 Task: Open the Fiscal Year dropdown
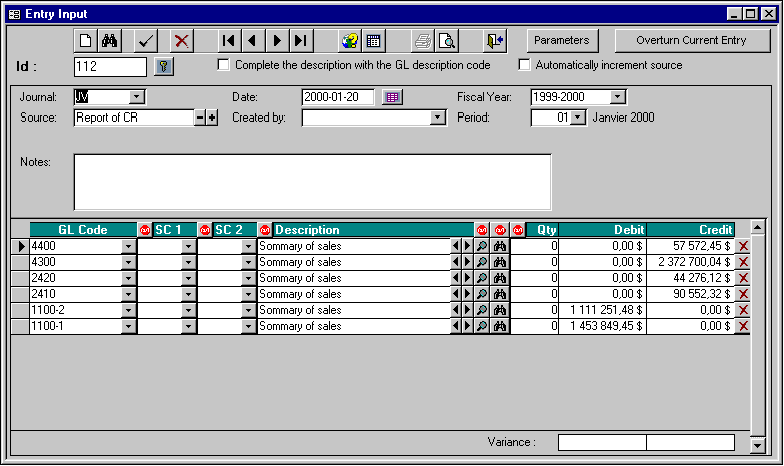(x=617, y=97)
